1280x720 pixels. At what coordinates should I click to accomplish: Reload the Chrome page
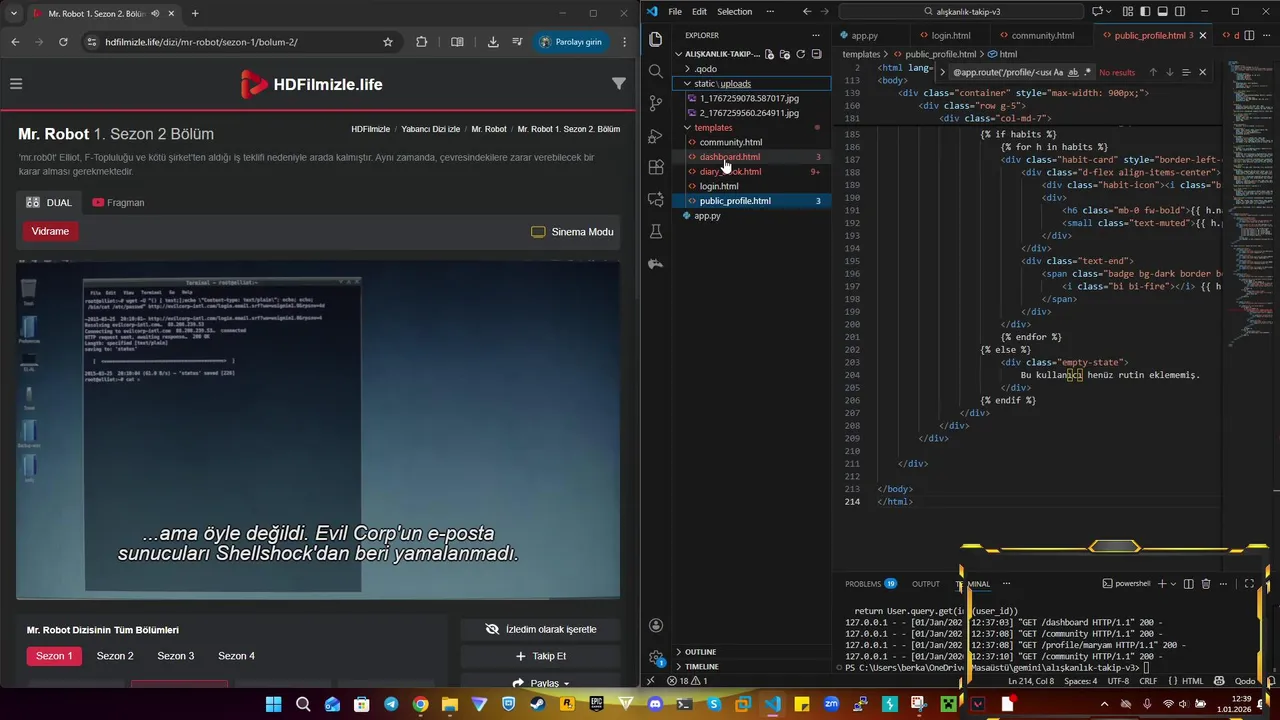pos(63,42)
